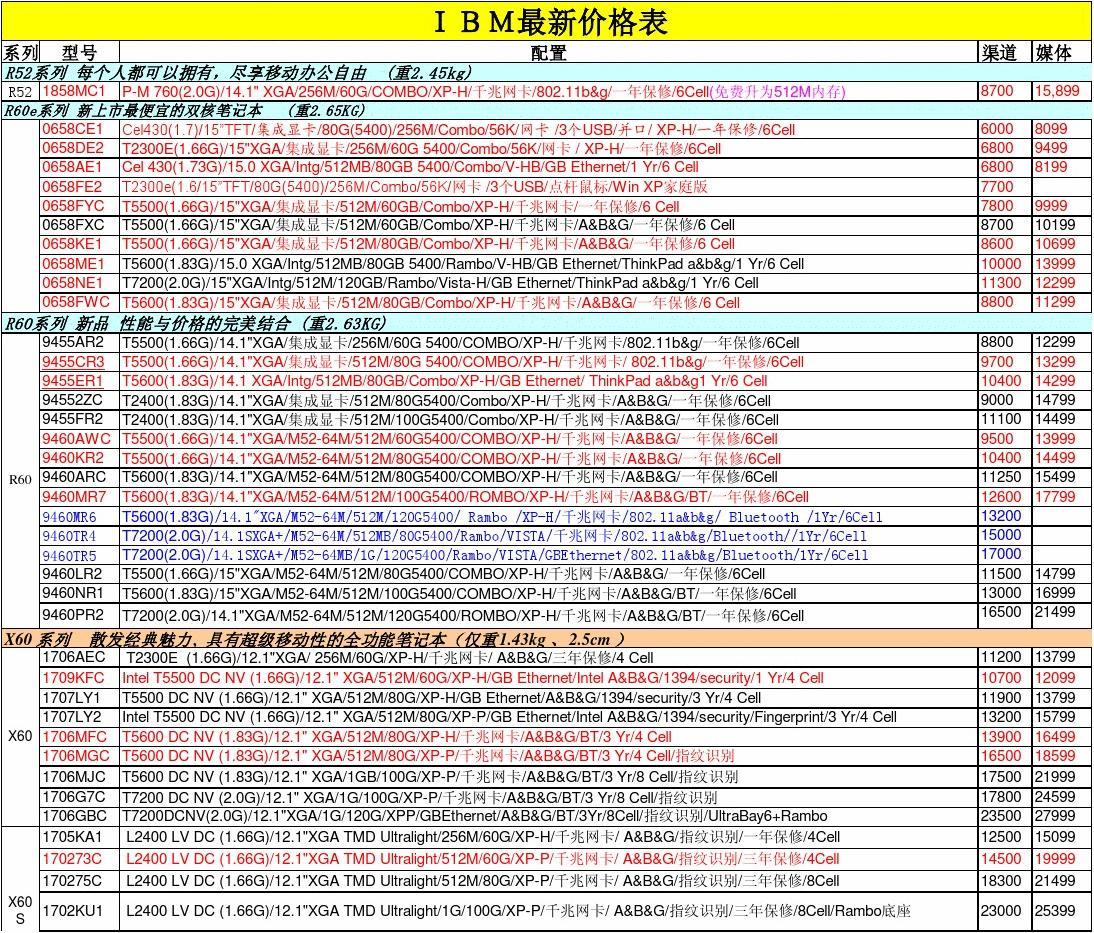1094x933 pixels.
Task: Click the X60系列 section heading row
Action: 546,639
